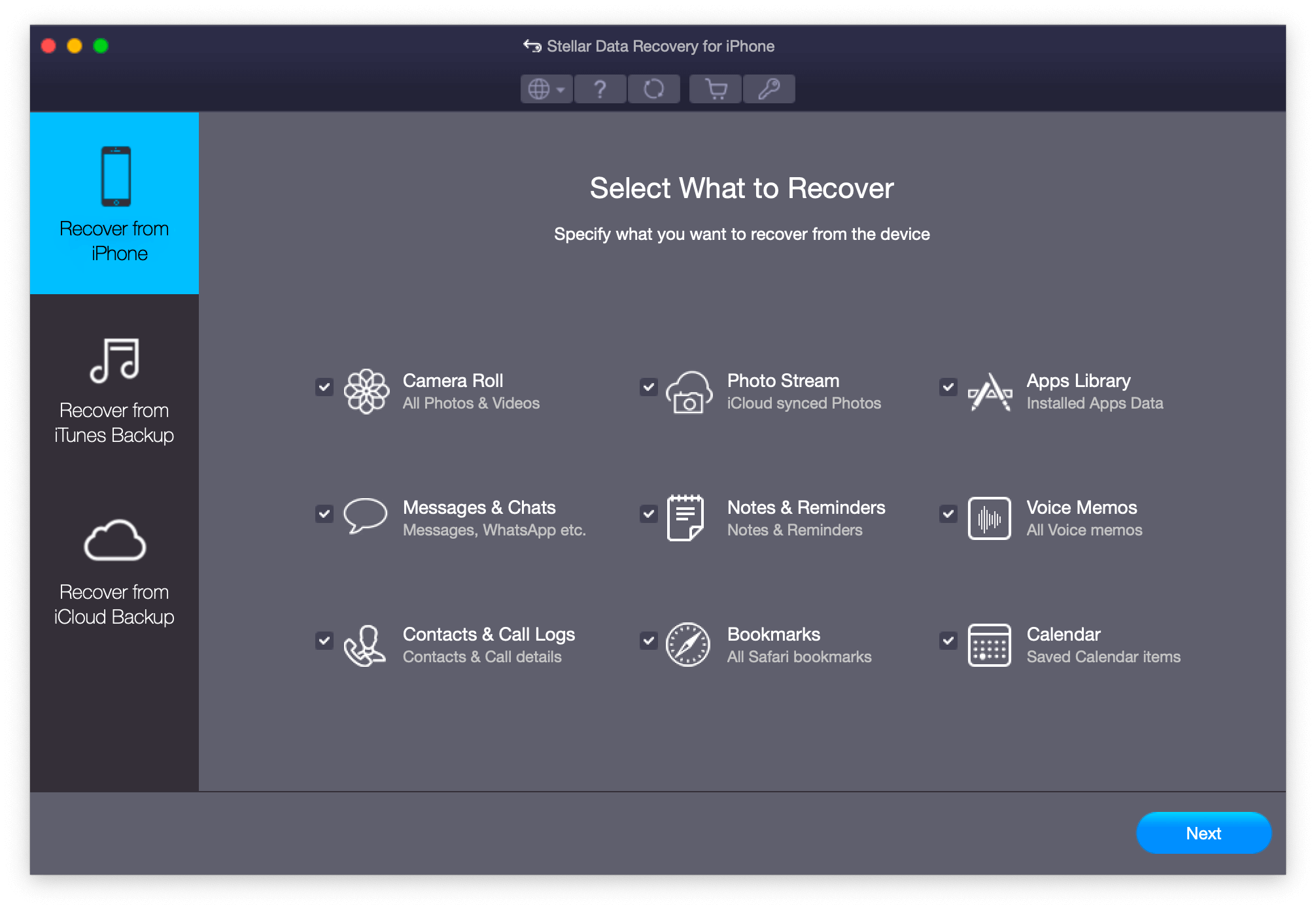
Task: Open the shopping cart purchase icon
Action: pyautogui.click(x=716, y=89)
